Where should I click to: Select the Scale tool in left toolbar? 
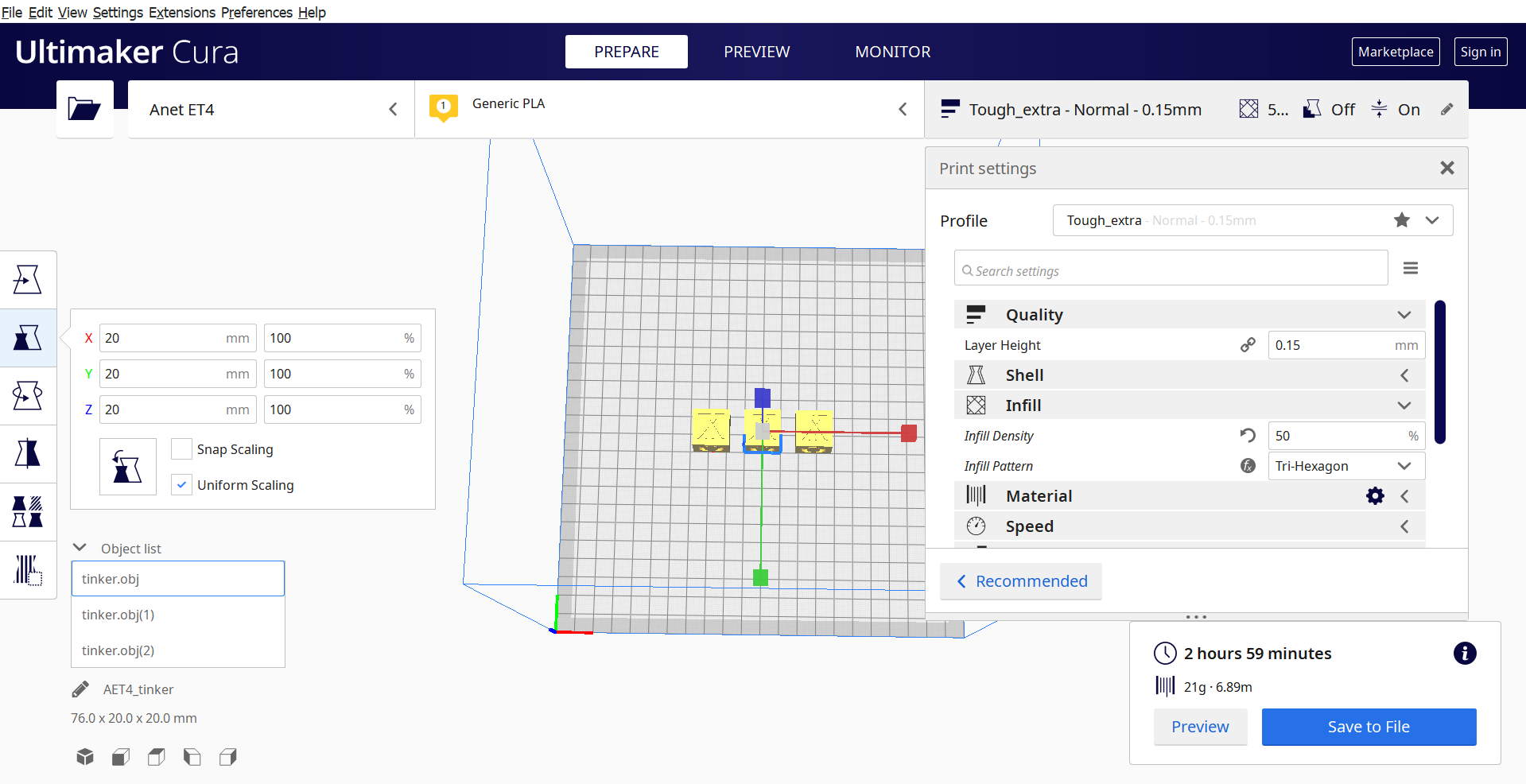coord(28,338)
